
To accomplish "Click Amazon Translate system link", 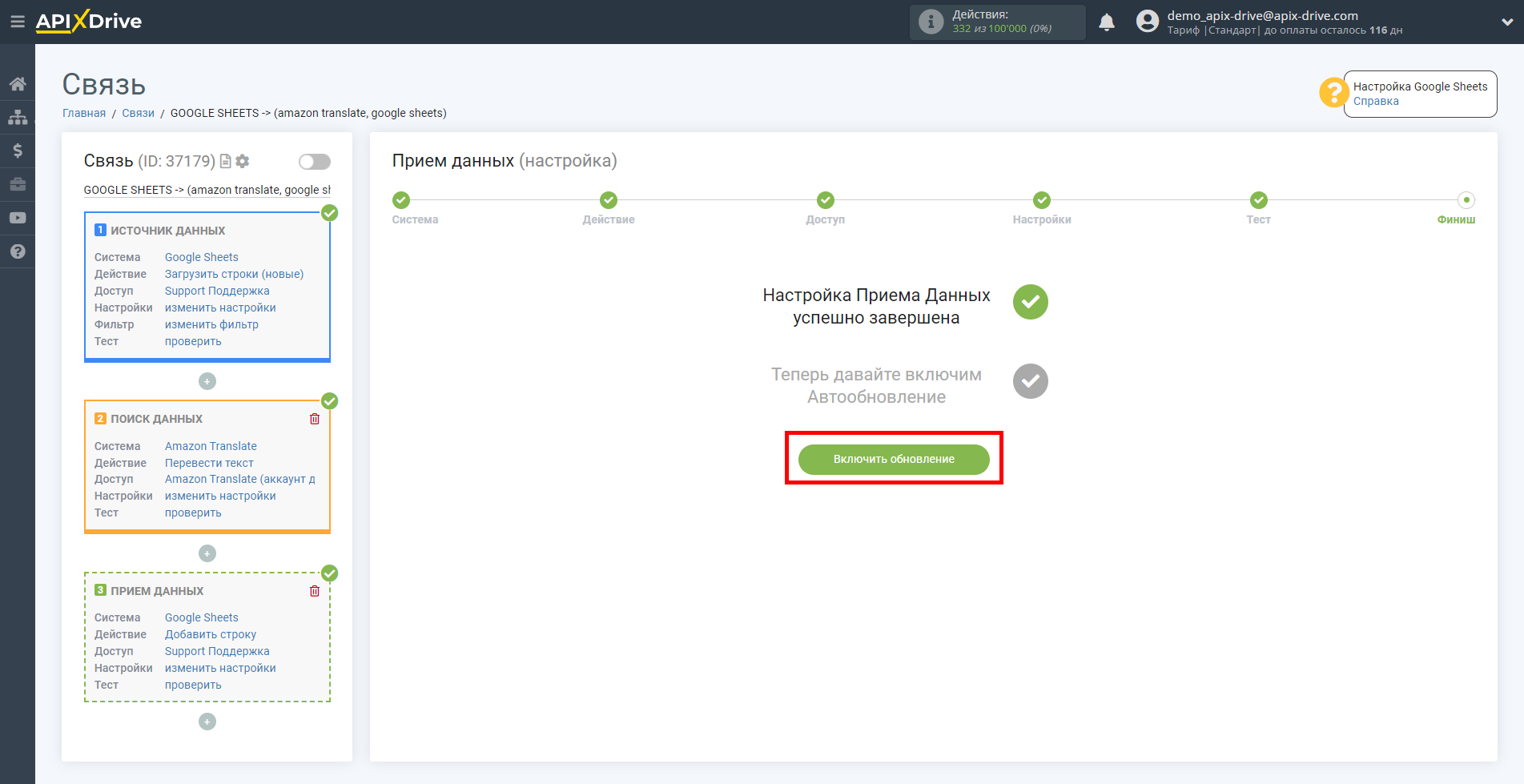I will [211, 446].
